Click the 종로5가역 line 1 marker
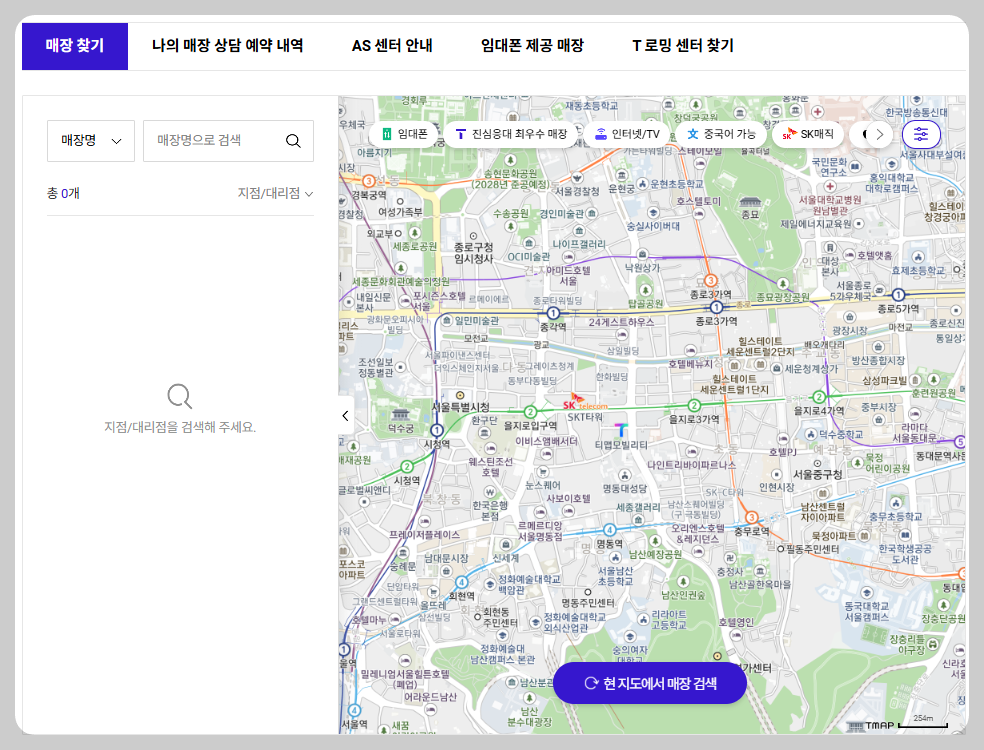The image size is (984, 750). pyautogui.click(x=898, y=294)
